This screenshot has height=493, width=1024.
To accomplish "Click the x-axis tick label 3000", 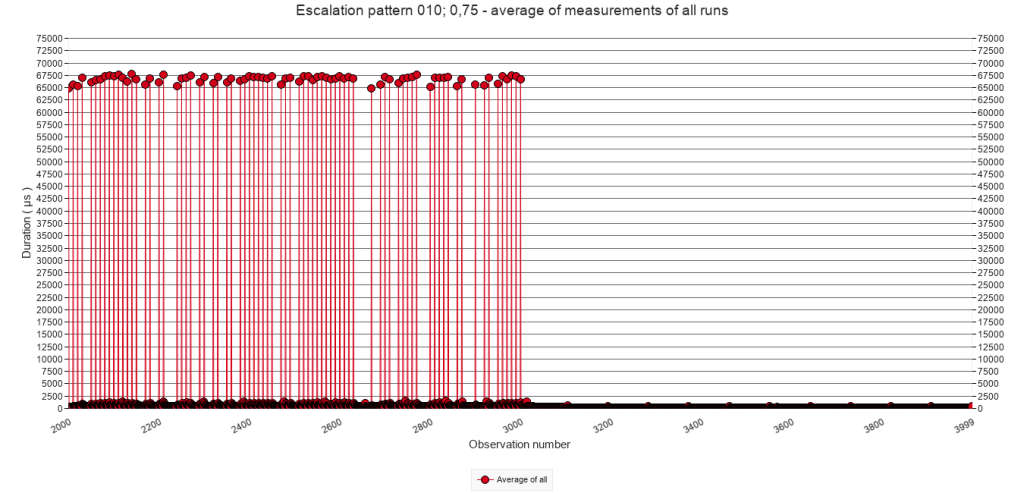I will (x=510, y=425).
